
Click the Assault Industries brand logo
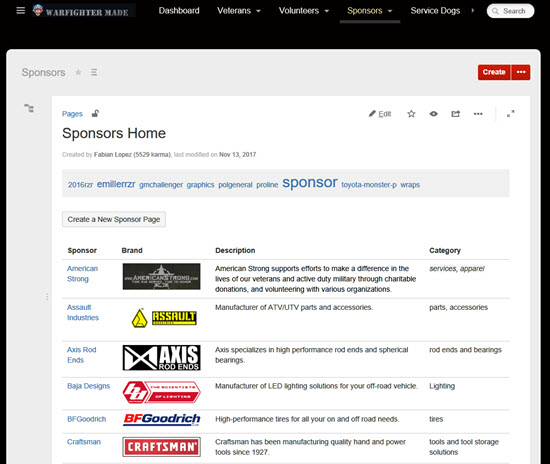click(164, 318)
